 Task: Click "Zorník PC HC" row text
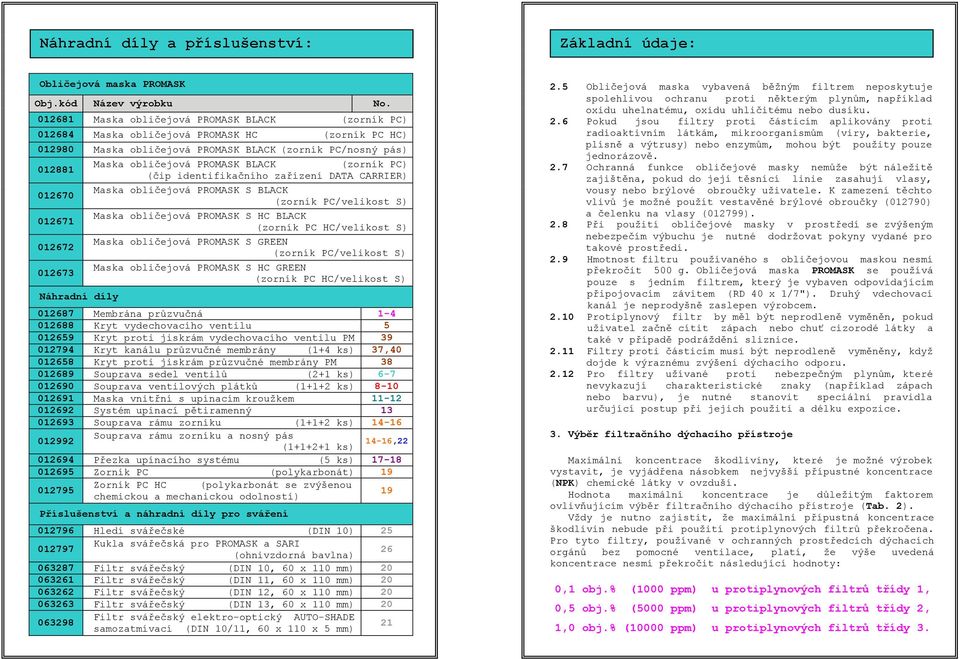click(x=129, y=485)
